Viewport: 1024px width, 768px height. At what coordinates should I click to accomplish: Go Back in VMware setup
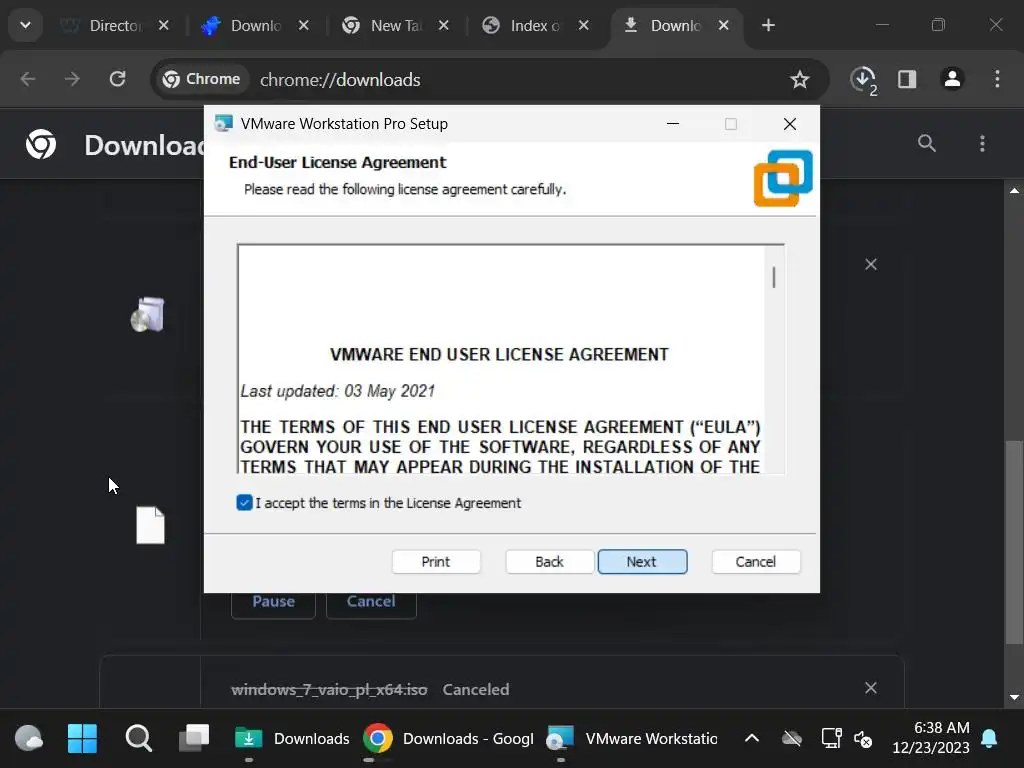click(x=549, y=562)
